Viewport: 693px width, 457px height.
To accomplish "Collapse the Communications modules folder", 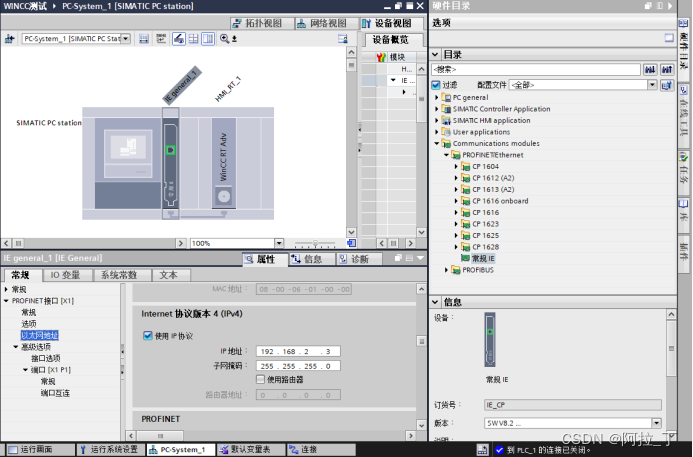I will (x=437, y=143).
